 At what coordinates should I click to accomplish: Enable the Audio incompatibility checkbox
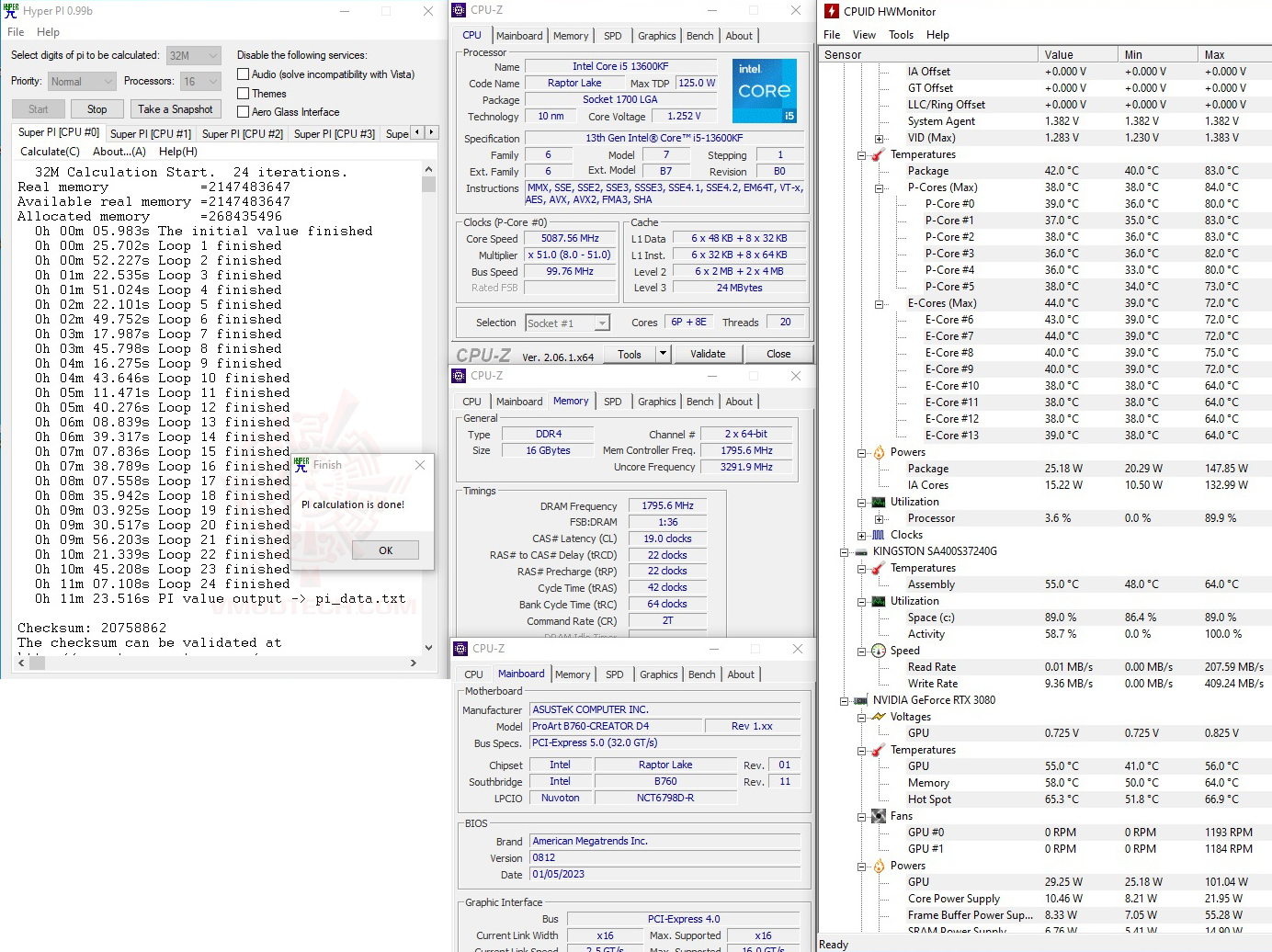point(244,74)
